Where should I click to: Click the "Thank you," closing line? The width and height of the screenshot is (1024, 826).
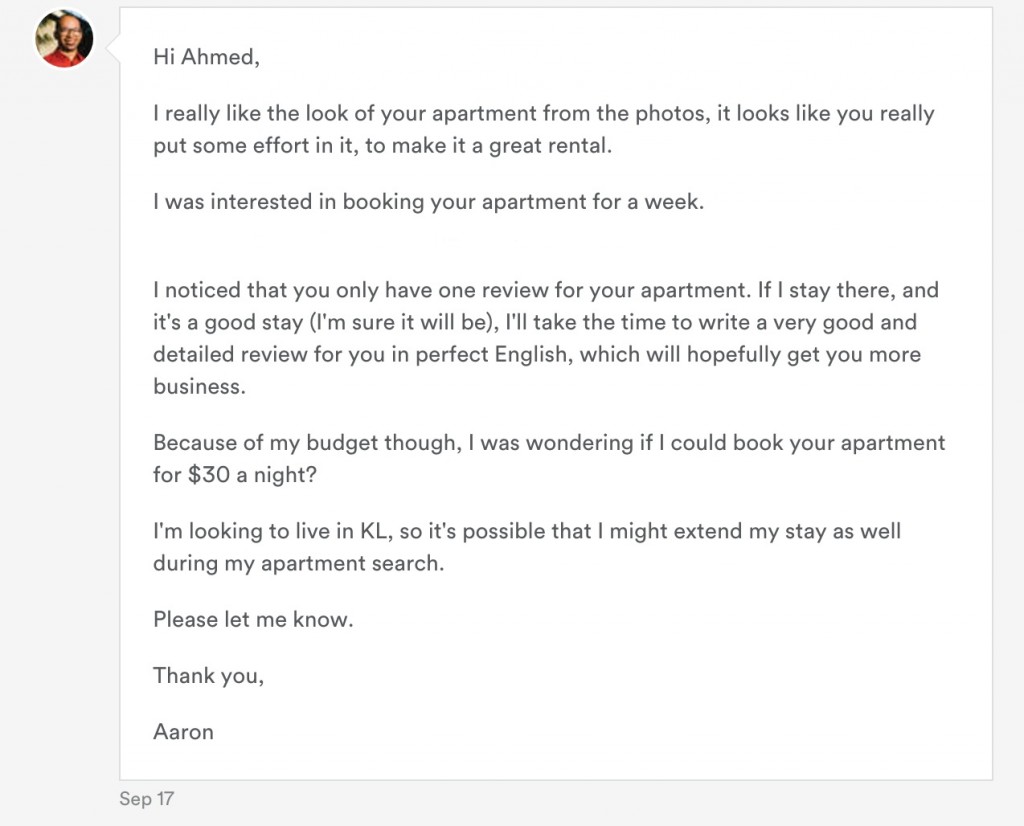click(x=208, y=676)
